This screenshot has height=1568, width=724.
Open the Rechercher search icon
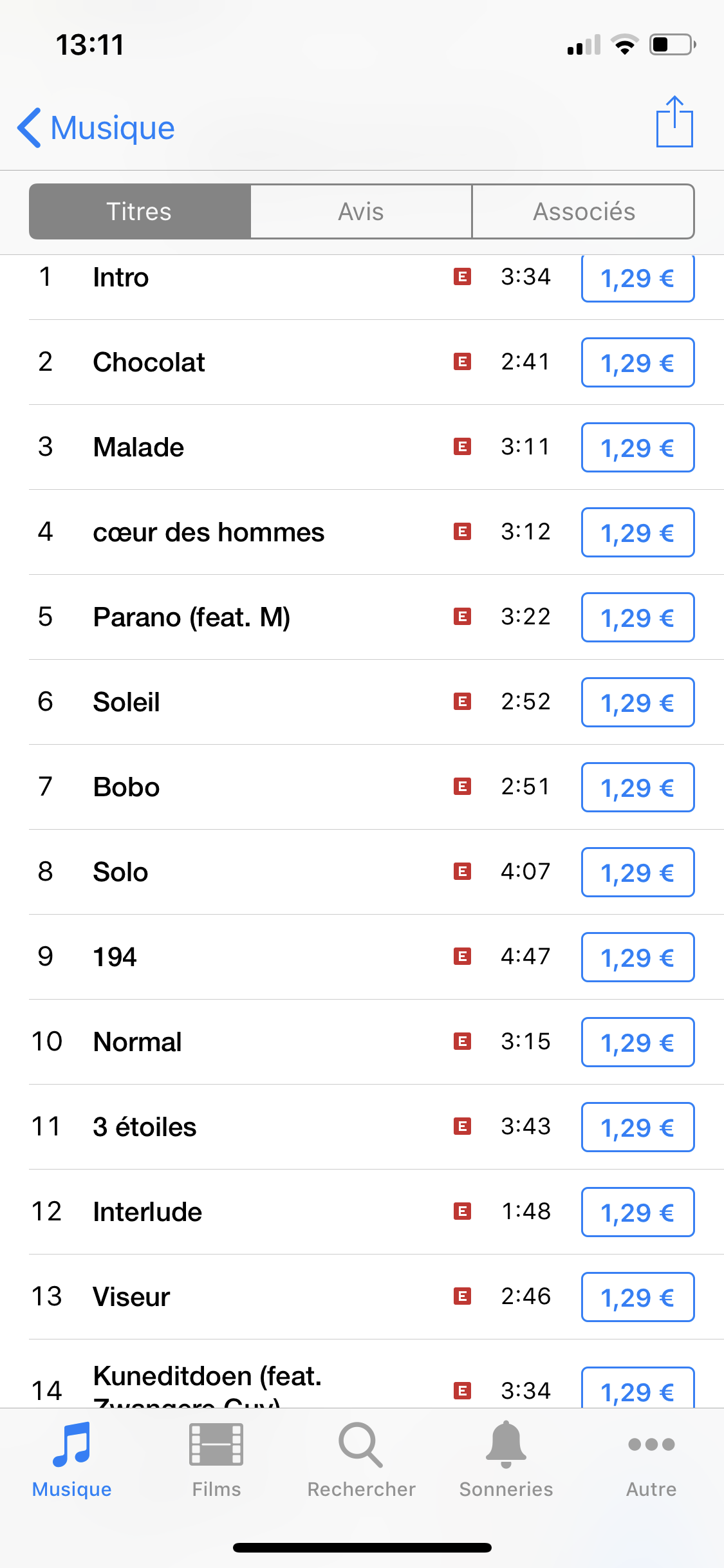[361, 1444]
